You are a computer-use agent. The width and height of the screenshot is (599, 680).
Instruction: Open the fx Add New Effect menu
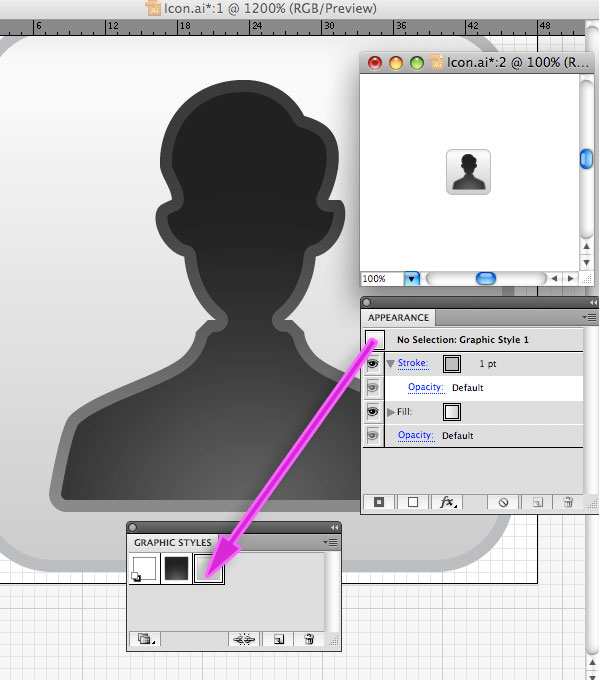[x=447, y=502]
